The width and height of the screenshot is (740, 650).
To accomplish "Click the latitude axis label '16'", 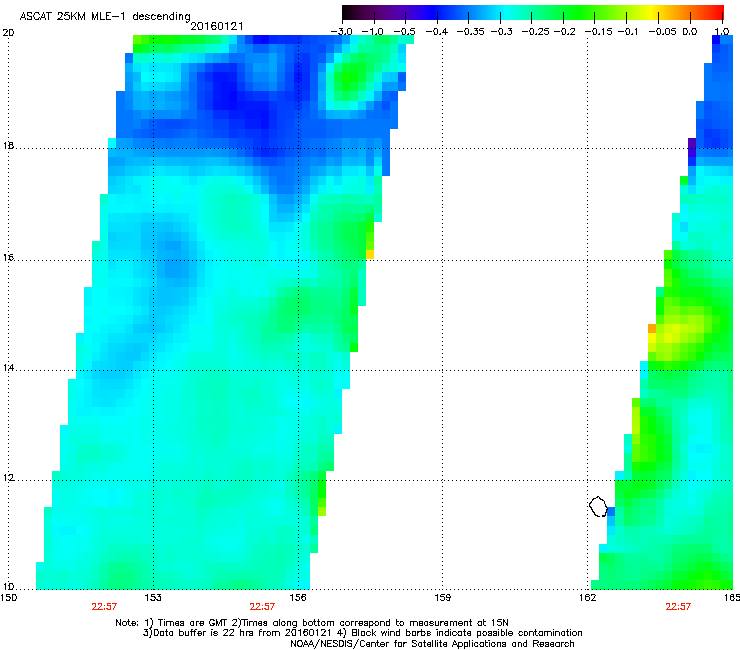I will coord(8,258).
